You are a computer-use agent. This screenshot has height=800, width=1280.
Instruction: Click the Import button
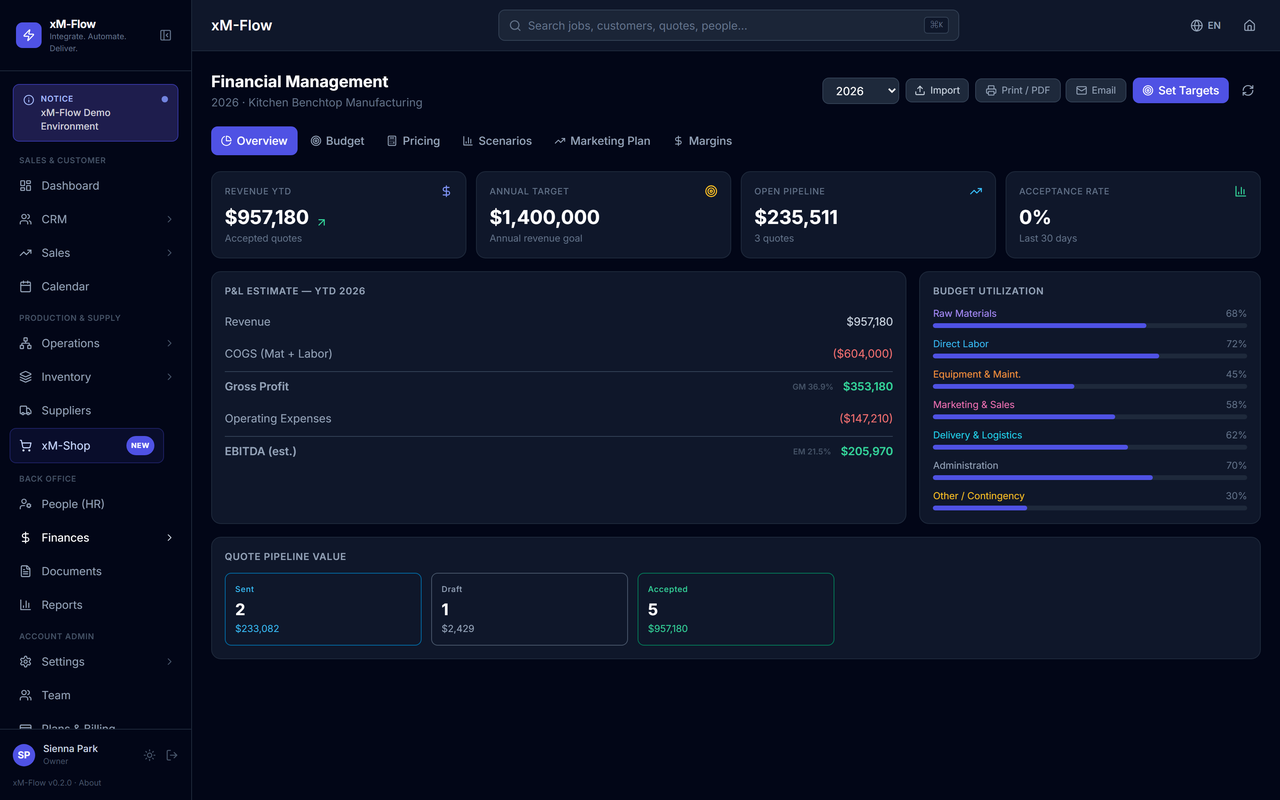point(937,91)
